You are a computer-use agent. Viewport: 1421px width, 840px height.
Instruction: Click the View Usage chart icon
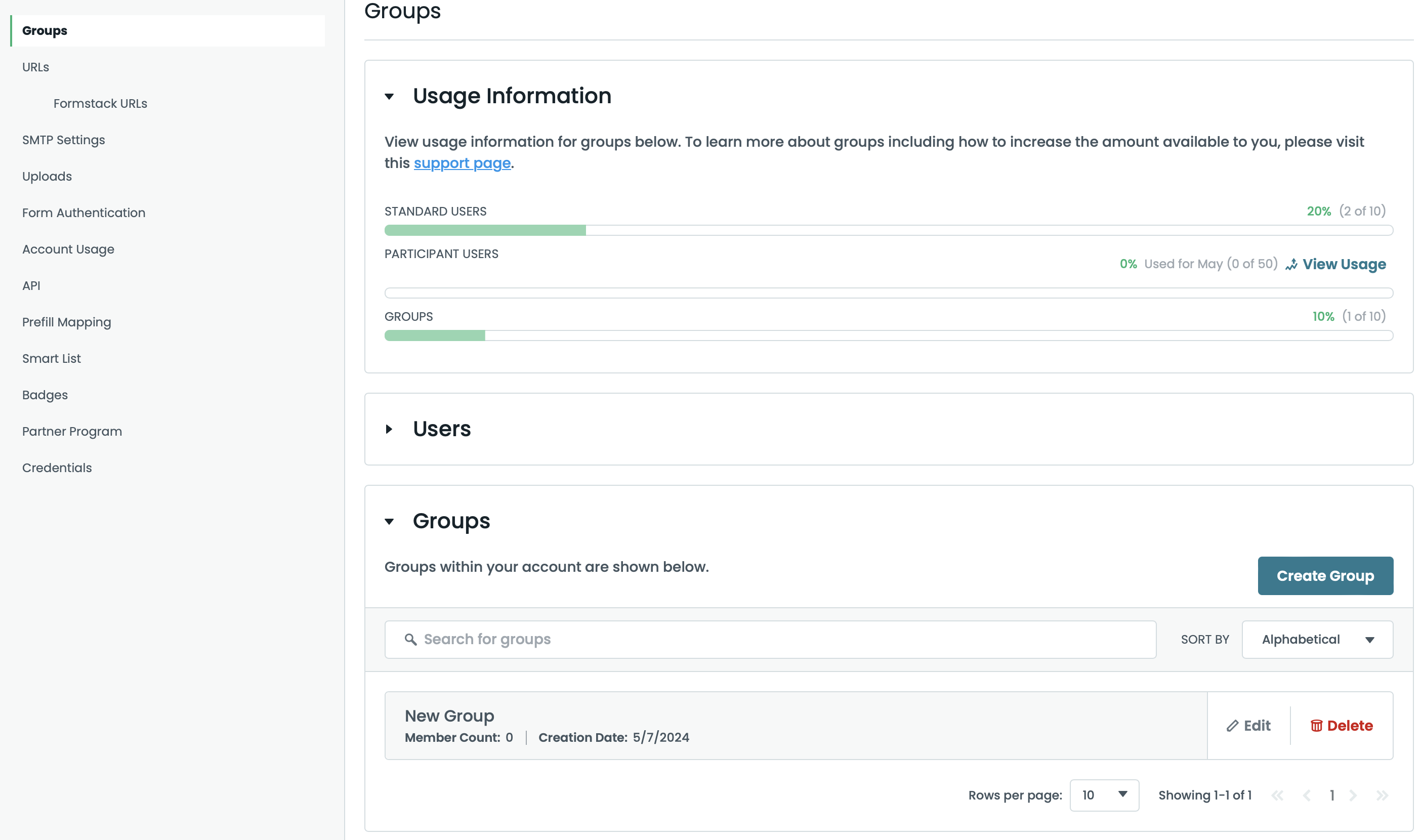coord(1291,264)
